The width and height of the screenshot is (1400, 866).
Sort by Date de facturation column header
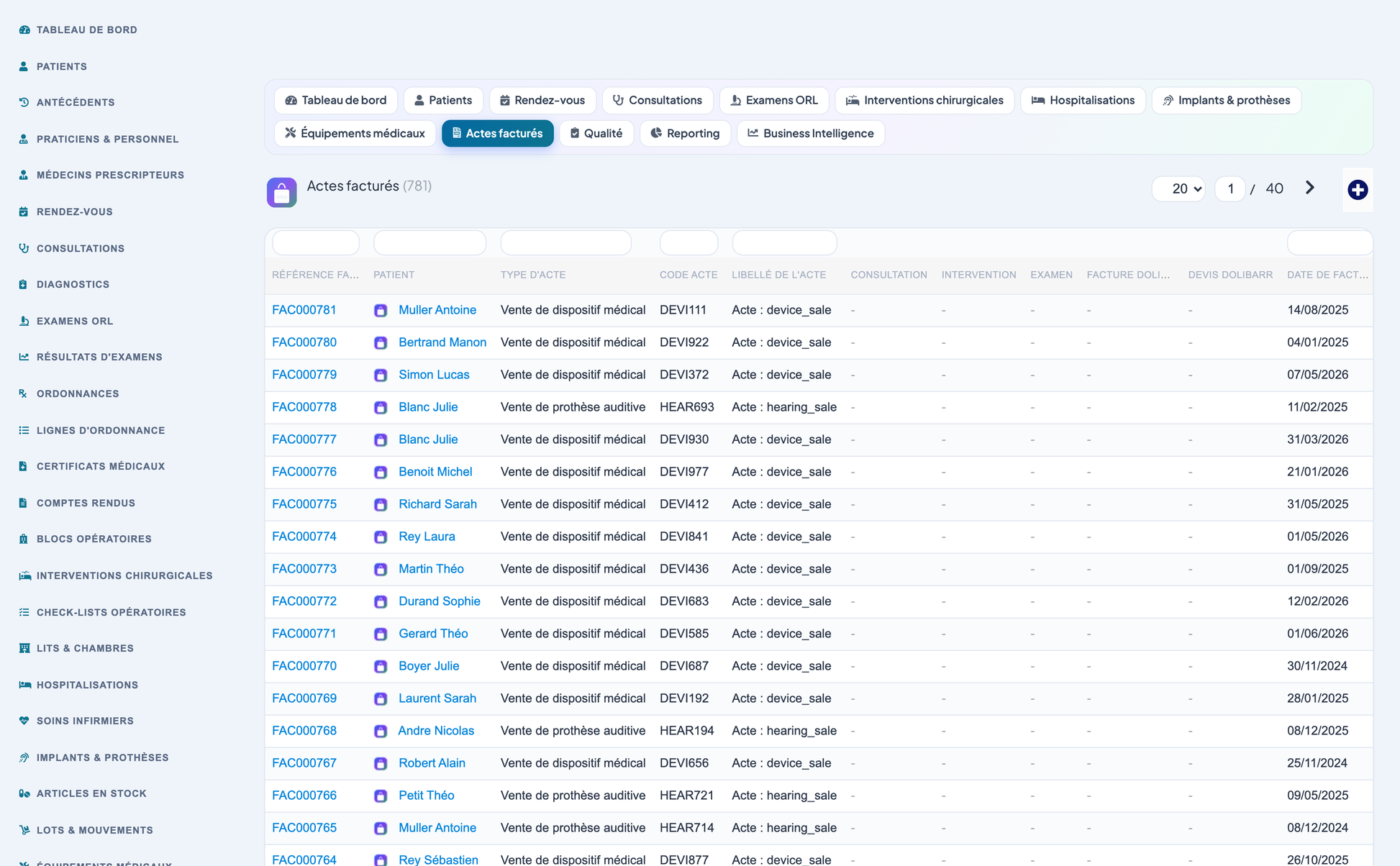tap(1328, 275)
